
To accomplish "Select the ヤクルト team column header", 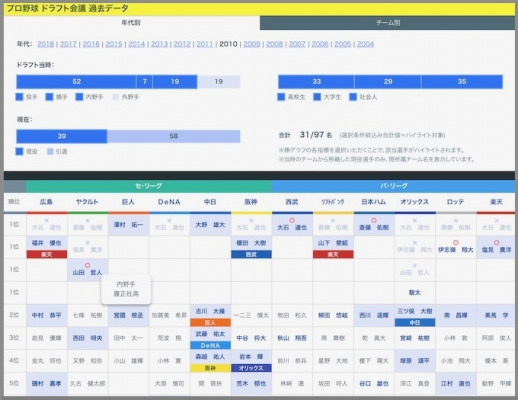I will coord(87,202).
